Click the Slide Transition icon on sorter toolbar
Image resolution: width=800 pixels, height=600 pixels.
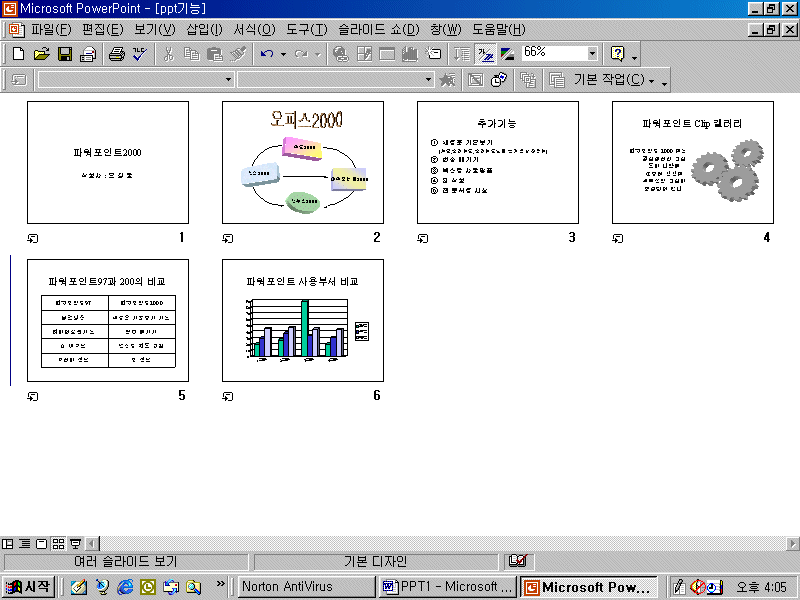[x=19, y=80]
